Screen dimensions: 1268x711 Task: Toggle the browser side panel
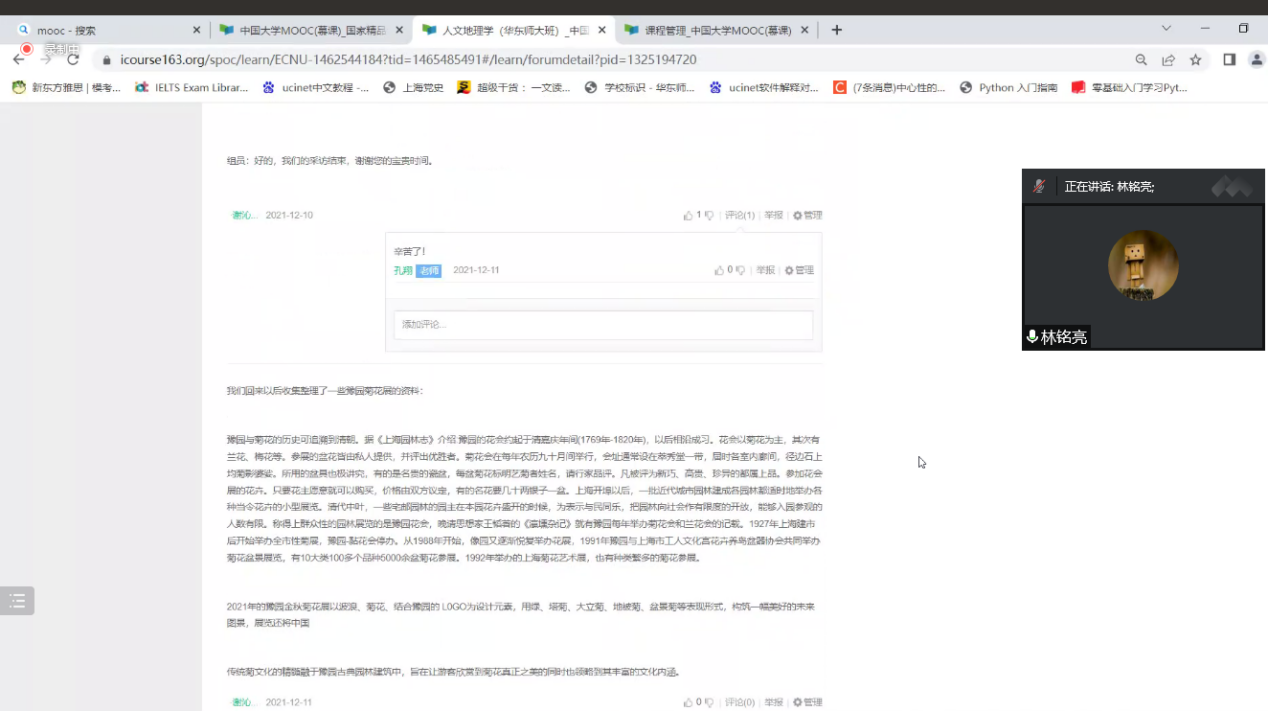point(1229,60)
